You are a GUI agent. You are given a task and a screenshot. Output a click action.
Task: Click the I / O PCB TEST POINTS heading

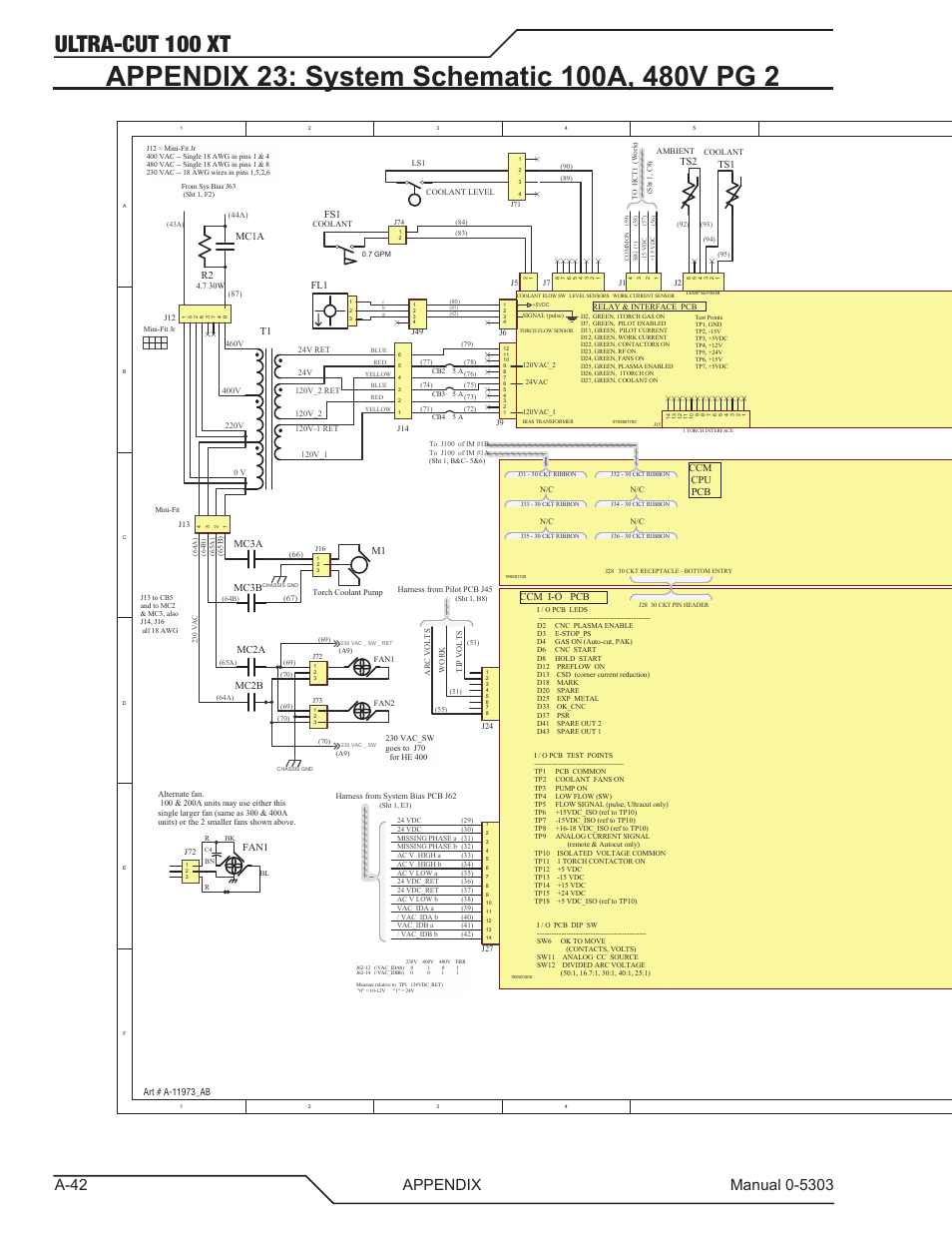(x=574, y=756)
